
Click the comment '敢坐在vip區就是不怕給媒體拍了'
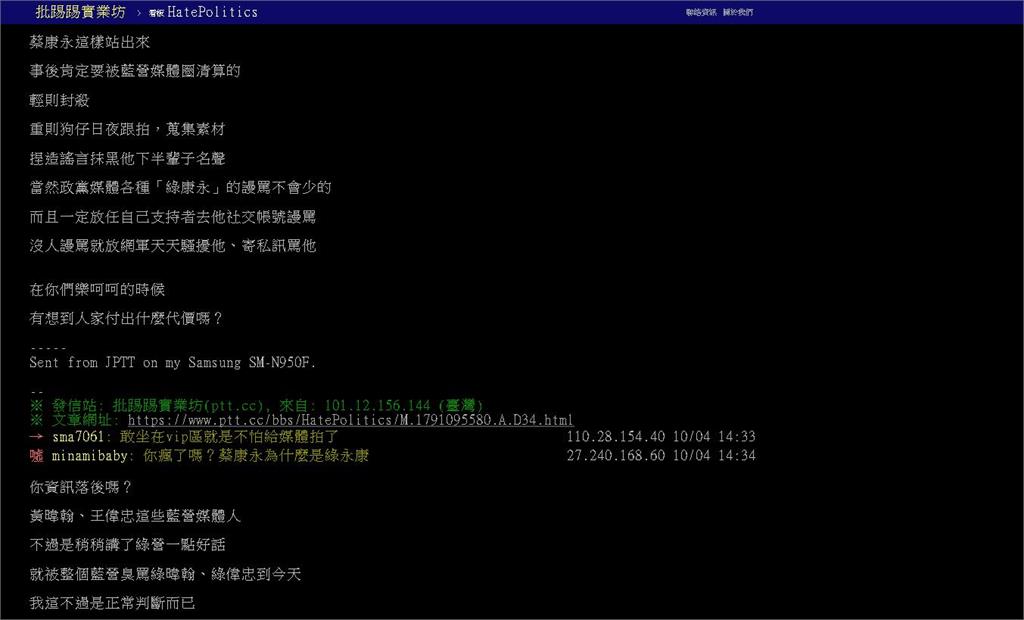tap(229, 436)
